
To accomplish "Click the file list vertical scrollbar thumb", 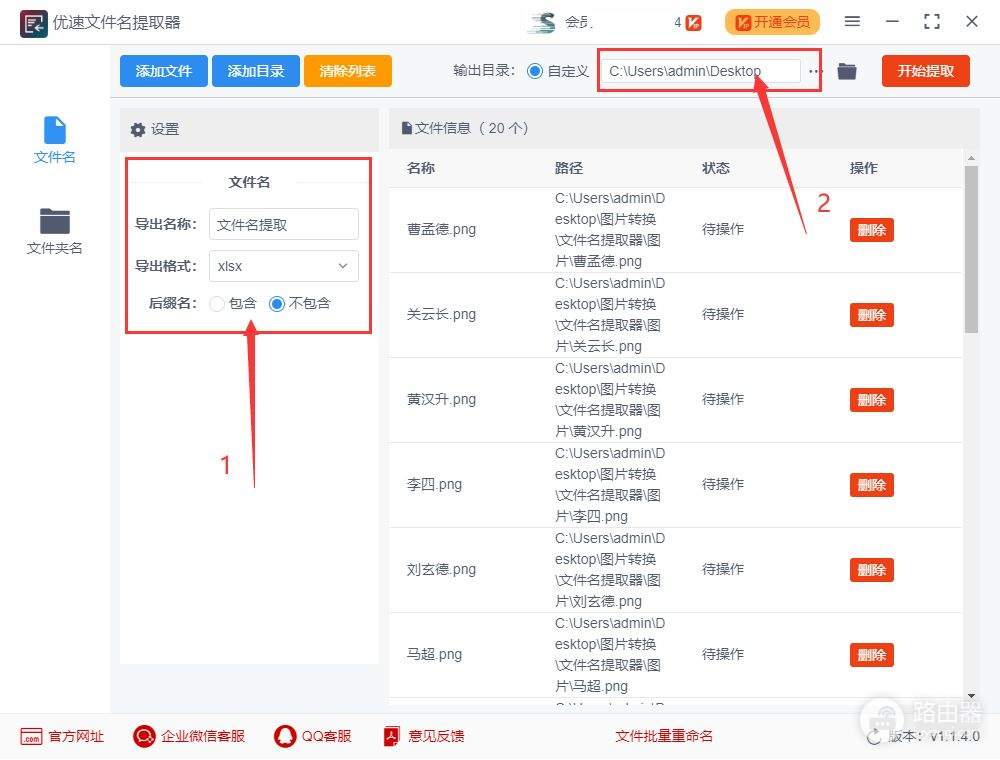I will pyautogui.click(x=971, y=249).
